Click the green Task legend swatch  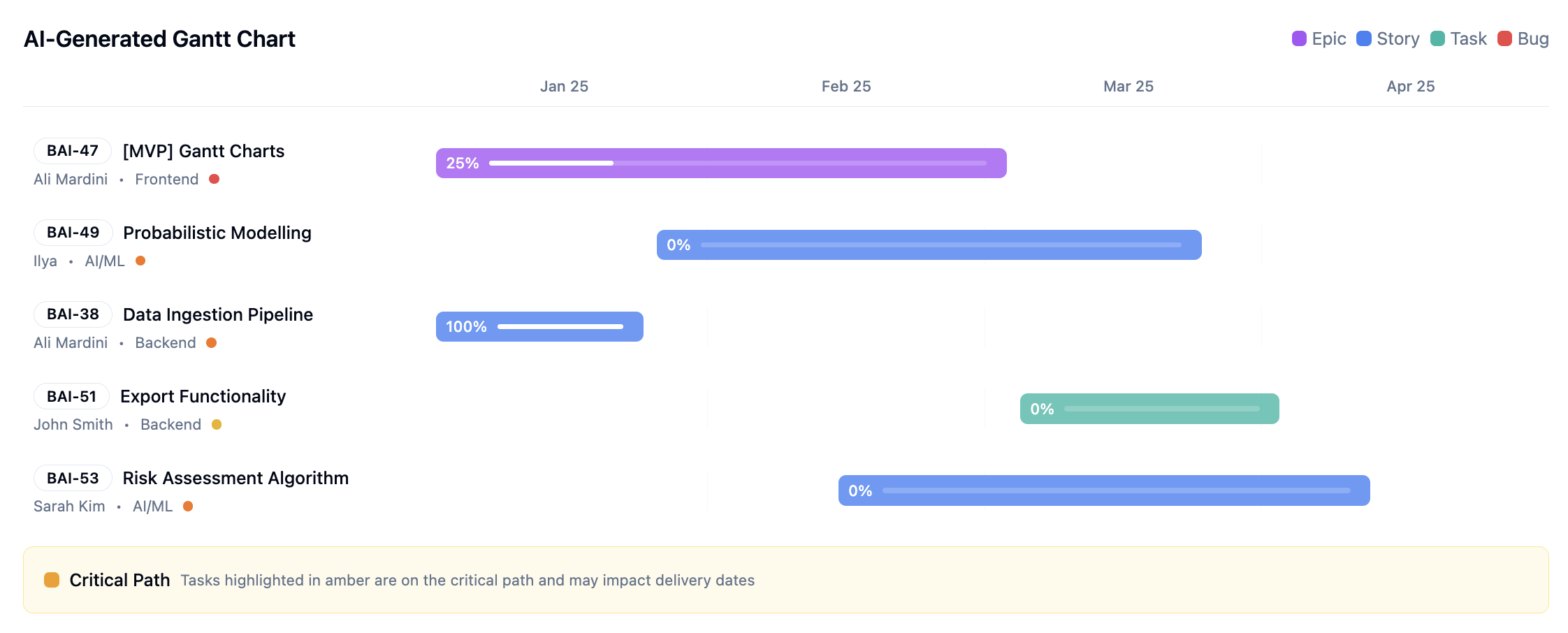1437,38
